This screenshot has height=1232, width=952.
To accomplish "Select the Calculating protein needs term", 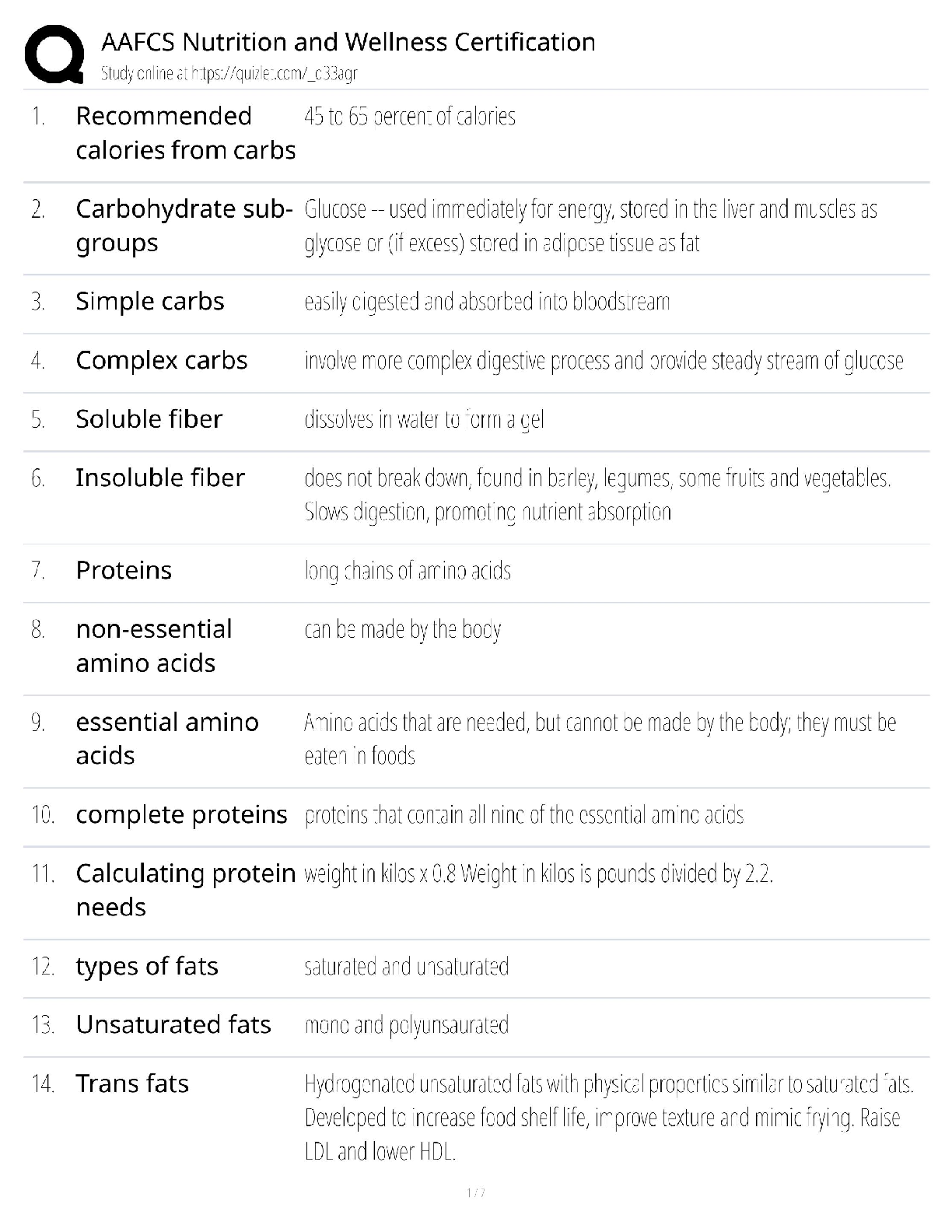I will [185, 890].
